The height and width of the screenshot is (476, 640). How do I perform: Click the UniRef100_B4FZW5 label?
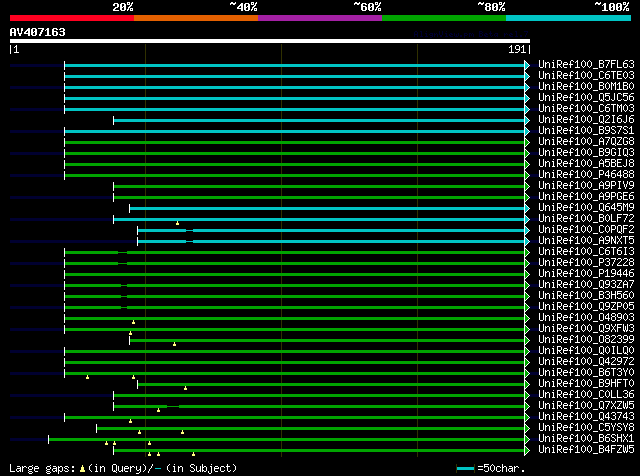tap(586, 450)
